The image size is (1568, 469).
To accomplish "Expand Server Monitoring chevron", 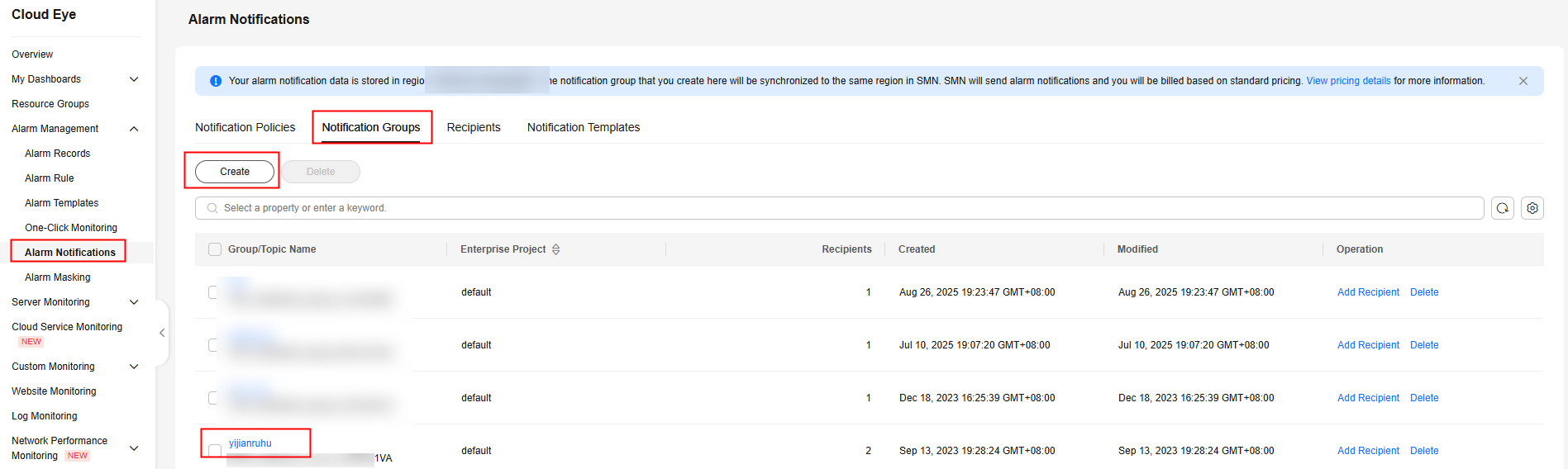I will pyautogui.click(x=134, y=302).
